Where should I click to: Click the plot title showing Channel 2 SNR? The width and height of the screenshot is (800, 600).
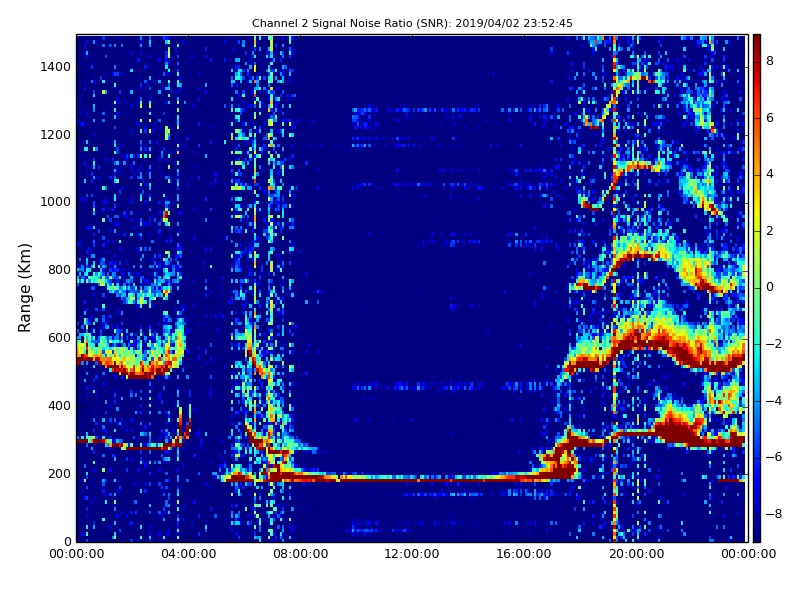[412, 23]
